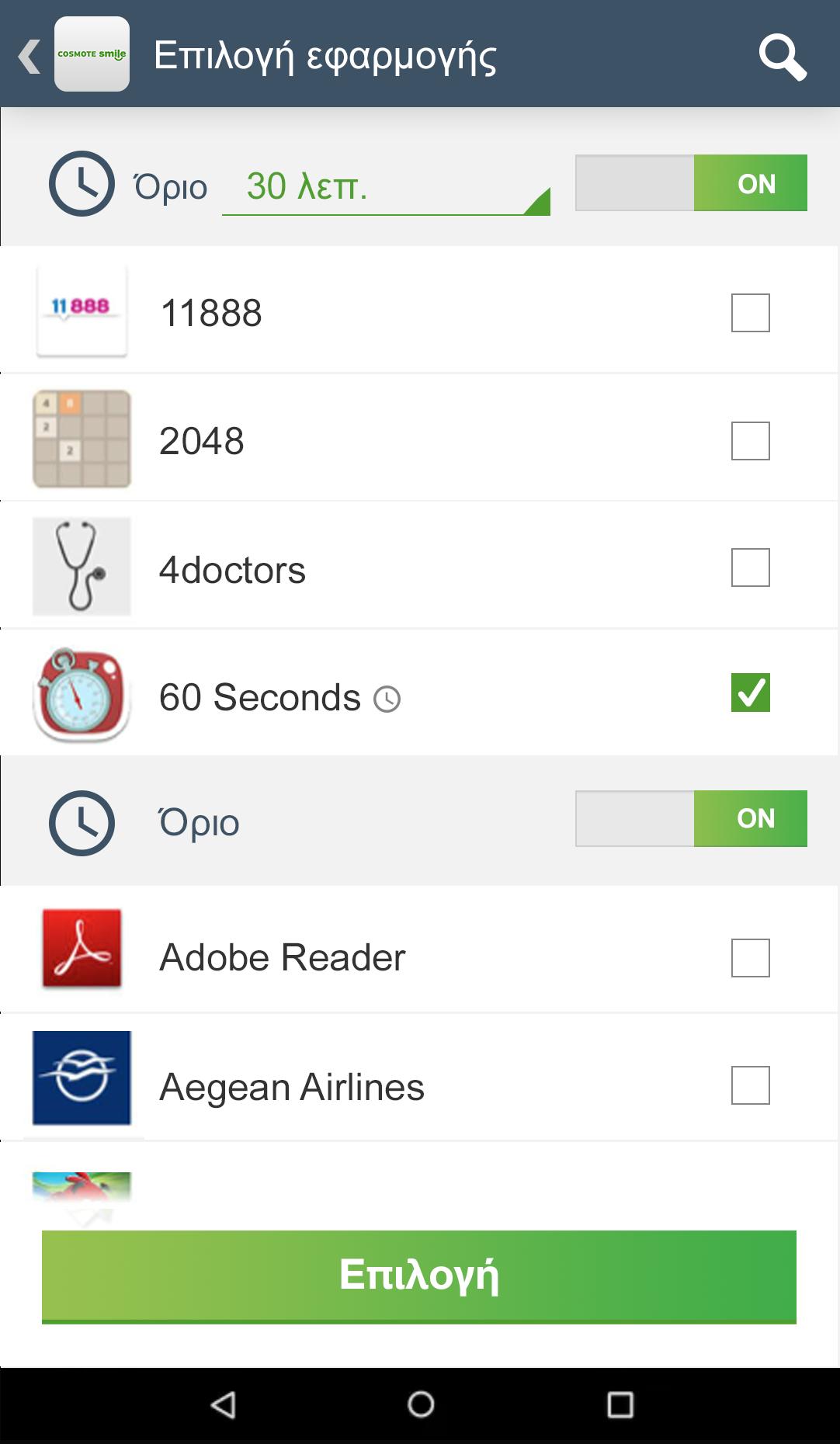Viewport: 840px width, 1444px height.
Task: Uncheck the 60 Seconds checkbox
Action: pyautogui.click(x=750, y=692)
